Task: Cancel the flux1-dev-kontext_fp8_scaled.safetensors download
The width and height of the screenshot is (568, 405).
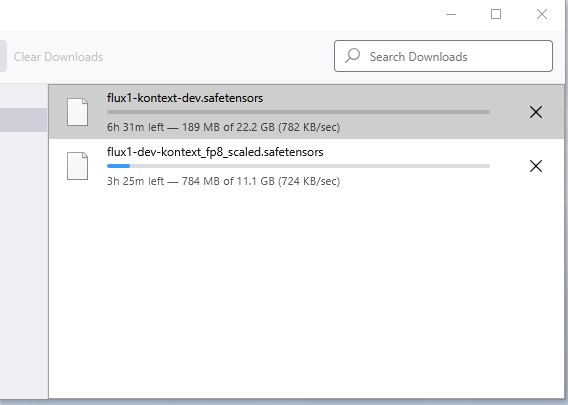Action: [536, 166]
